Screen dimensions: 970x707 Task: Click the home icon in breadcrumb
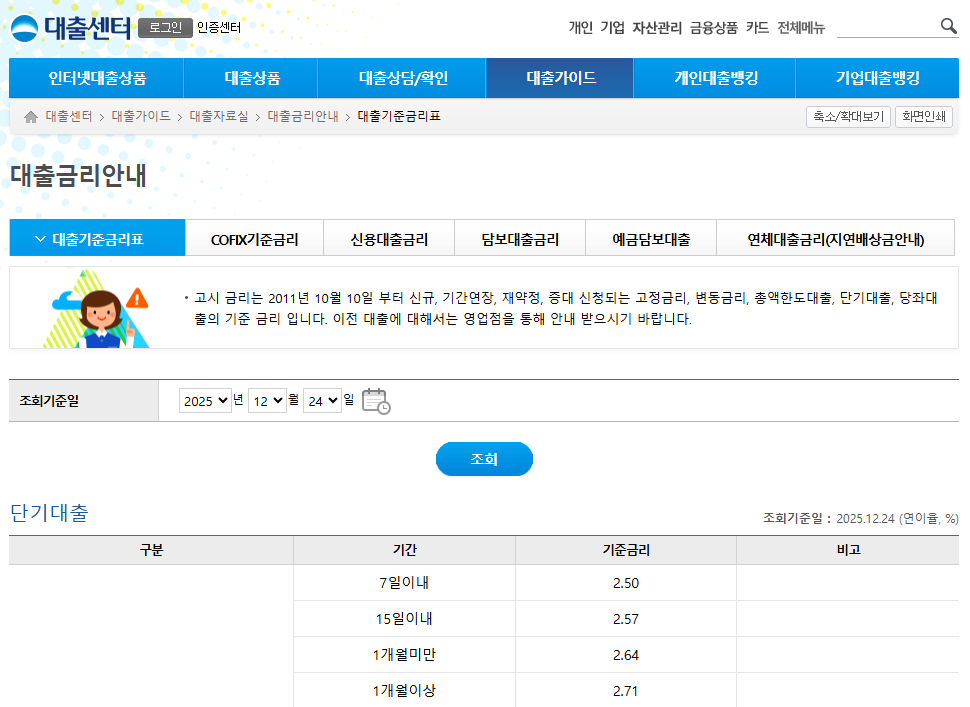31,117
